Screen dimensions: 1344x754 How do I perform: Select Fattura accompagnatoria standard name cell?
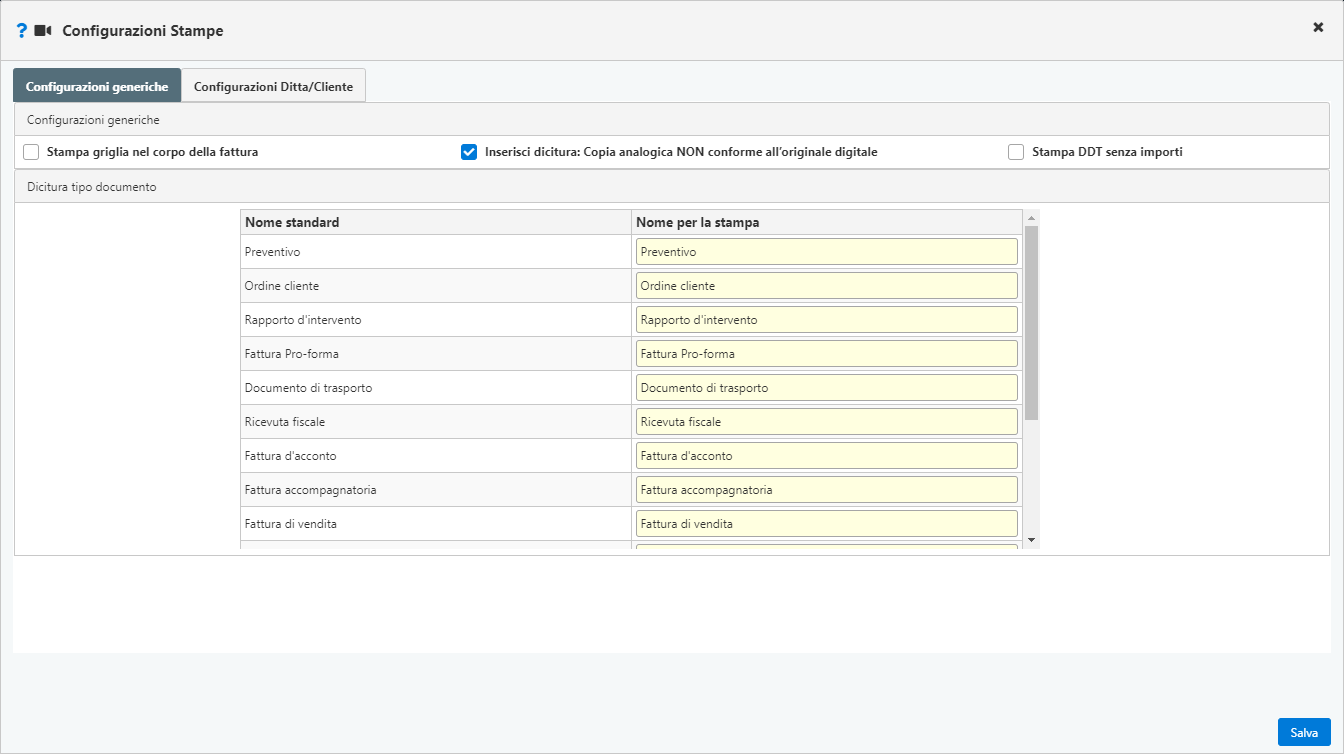[x=436, y=490]
